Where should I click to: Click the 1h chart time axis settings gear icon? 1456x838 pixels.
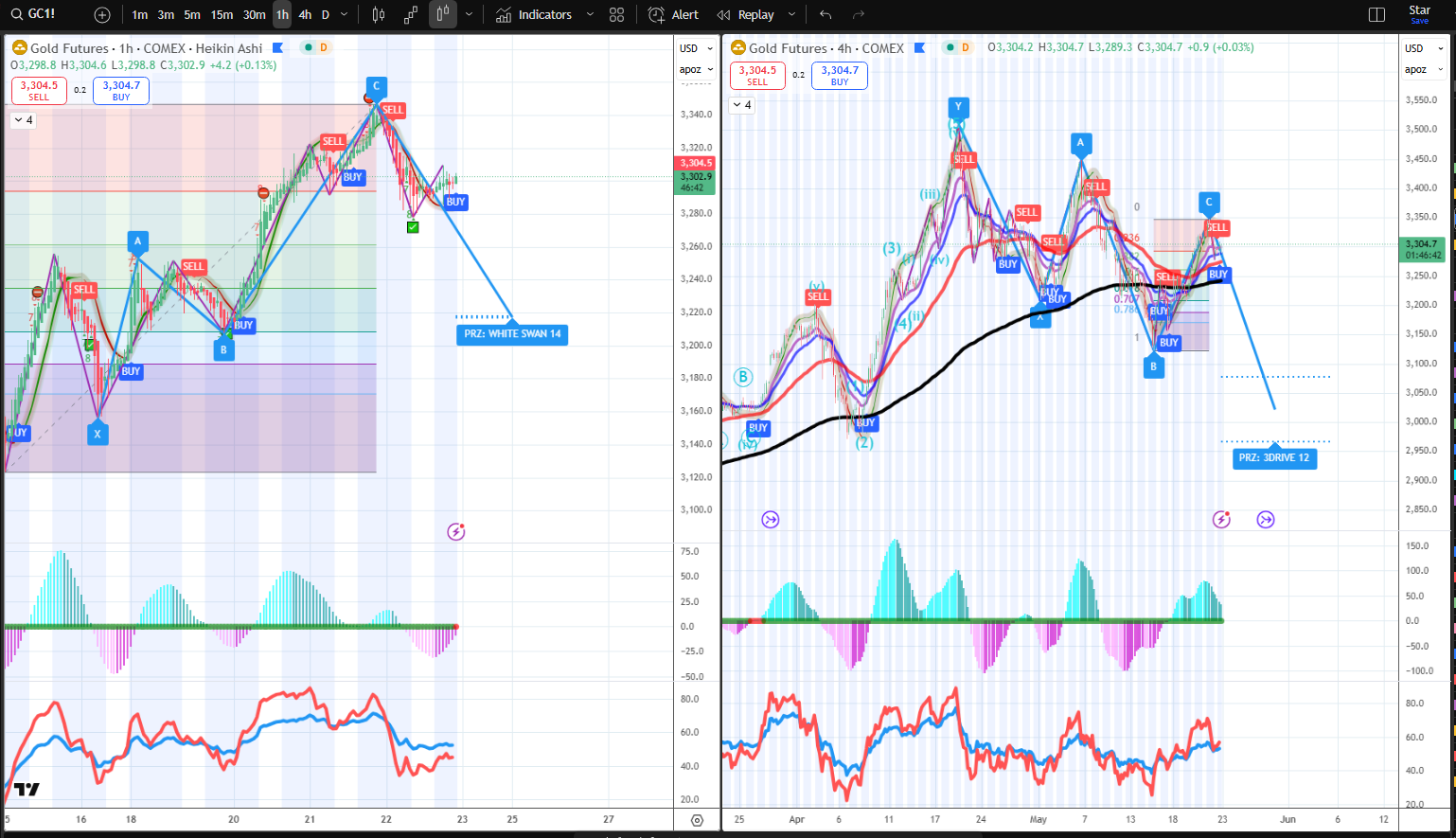(x=698, y=820)
